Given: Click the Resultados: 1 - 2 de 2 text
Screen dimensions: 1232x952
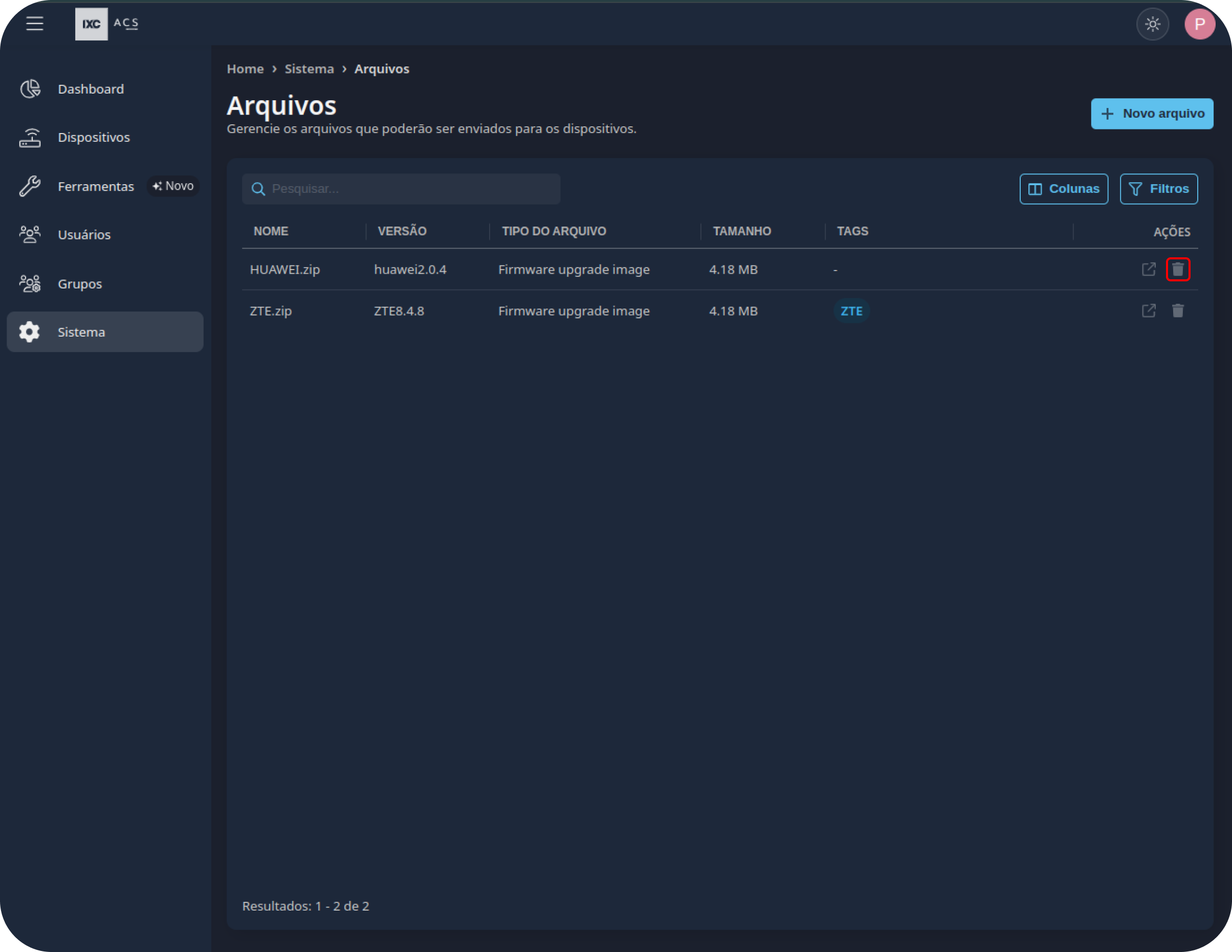Looking at the screenshot, I should 305,906.
